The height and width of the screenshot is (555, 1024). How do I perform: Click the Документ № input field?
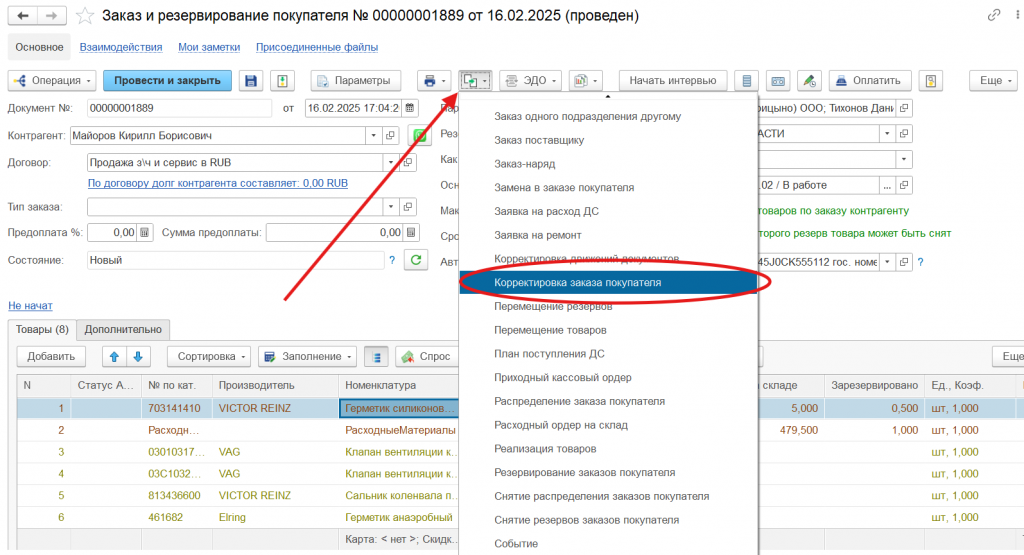pyautogui.click(x=178, y=108)
